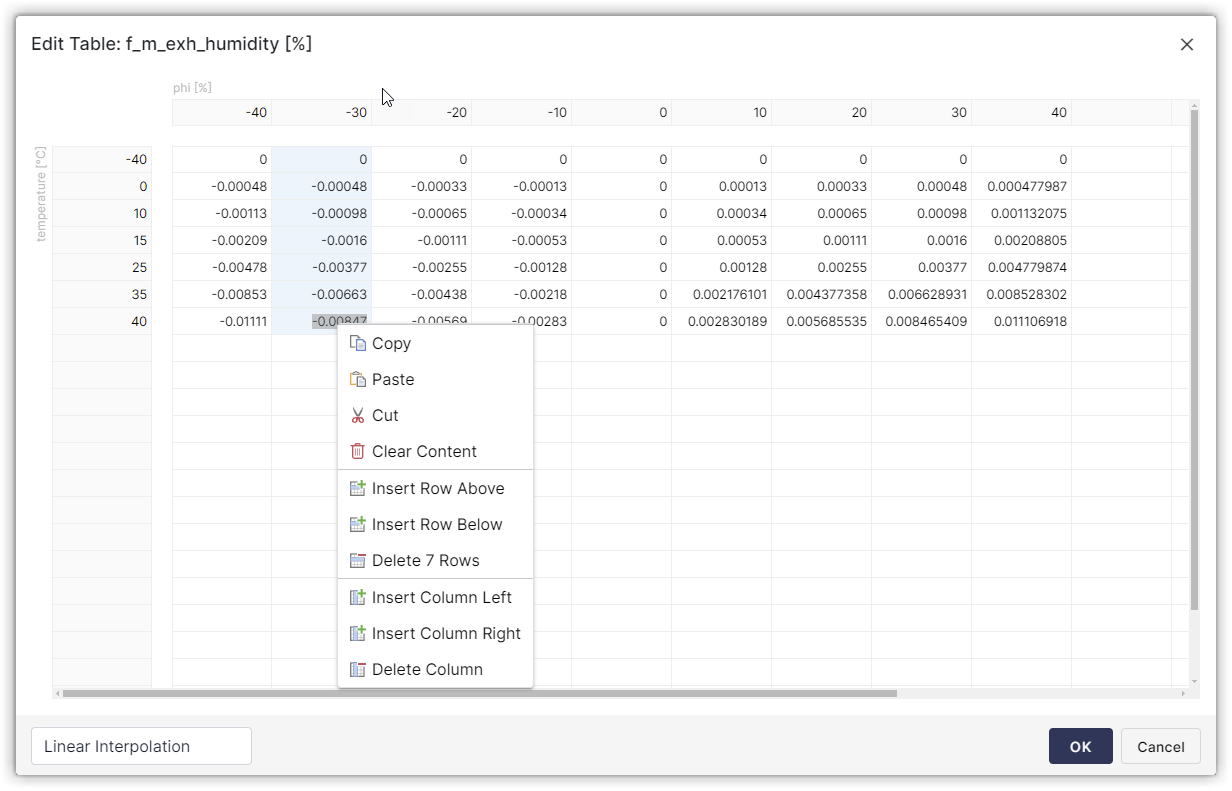Click the Insert Column Right icon
This screenshot has height=791, width=1232.
(x=358, y=633)
